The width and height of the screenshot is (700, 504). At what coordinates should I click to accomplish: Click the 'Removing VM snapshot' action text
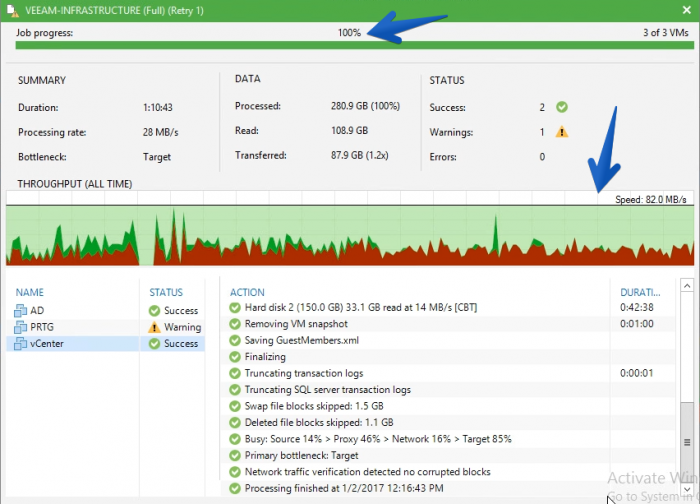pyautogui.click(x=296, y=324)
